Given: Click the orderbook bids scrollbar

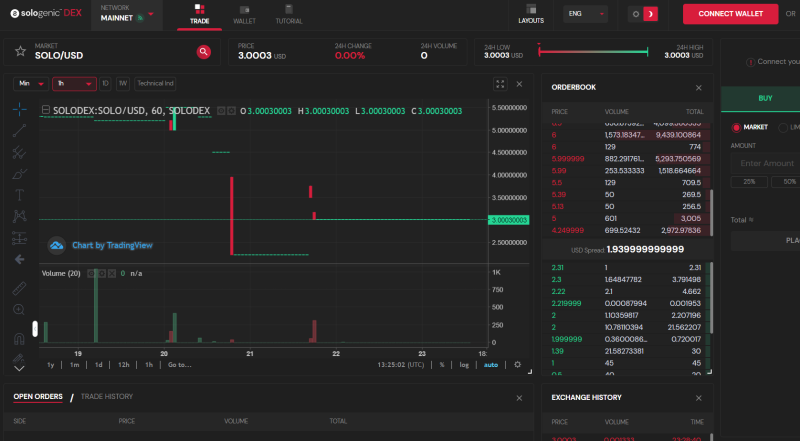Looking at the screenshot, I should coord(711,298).
